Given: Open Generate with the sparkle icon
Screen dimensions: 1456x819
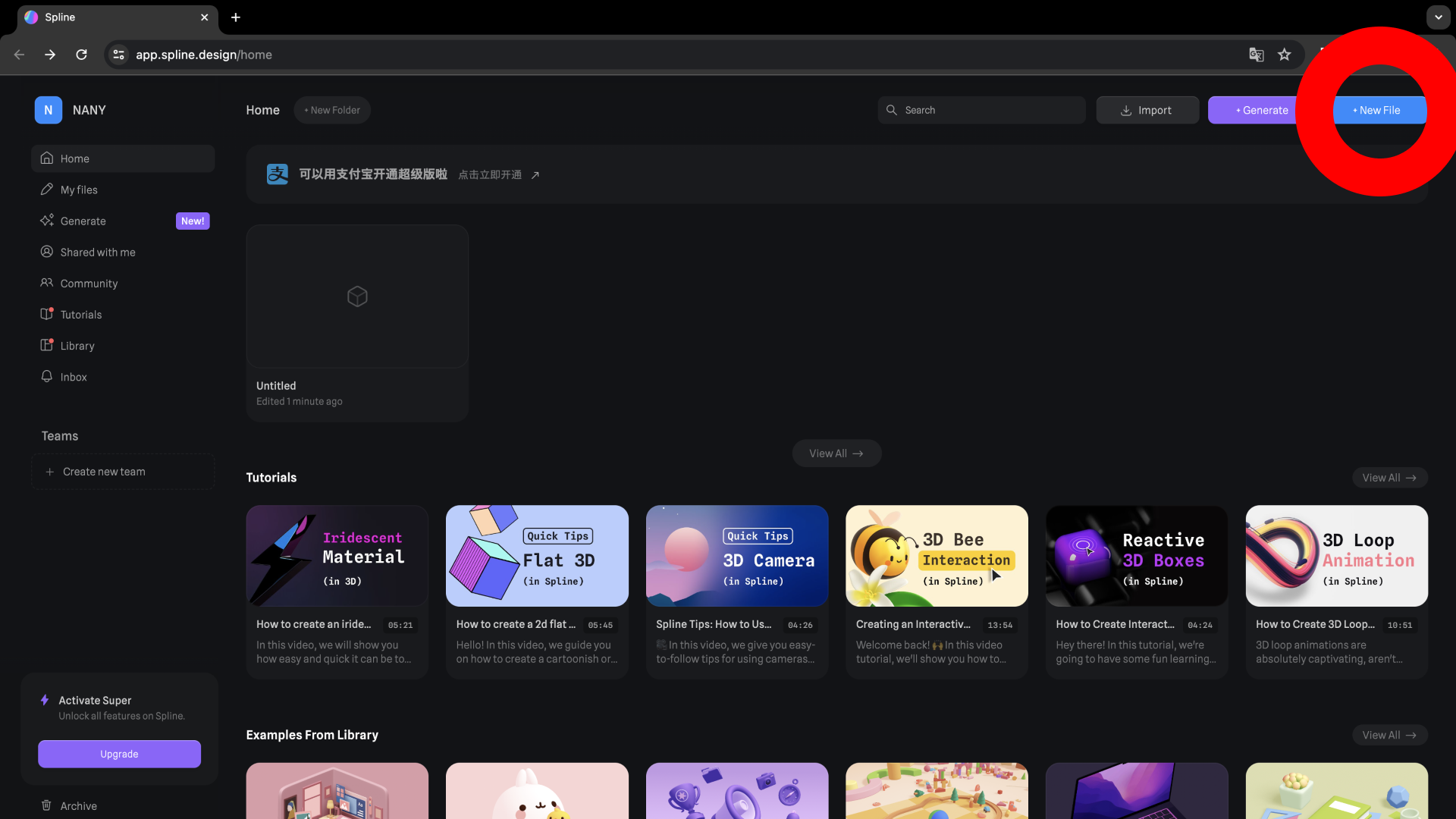Looking at the screenshot, I should coord(47,221).
